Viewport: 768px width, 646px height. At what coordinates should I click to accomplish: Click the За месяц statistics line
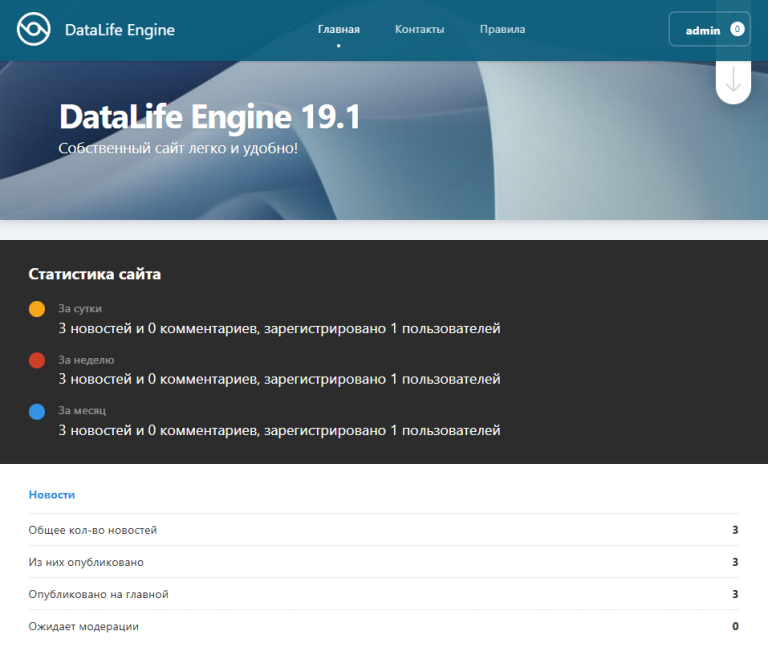[x=279, y=430]
